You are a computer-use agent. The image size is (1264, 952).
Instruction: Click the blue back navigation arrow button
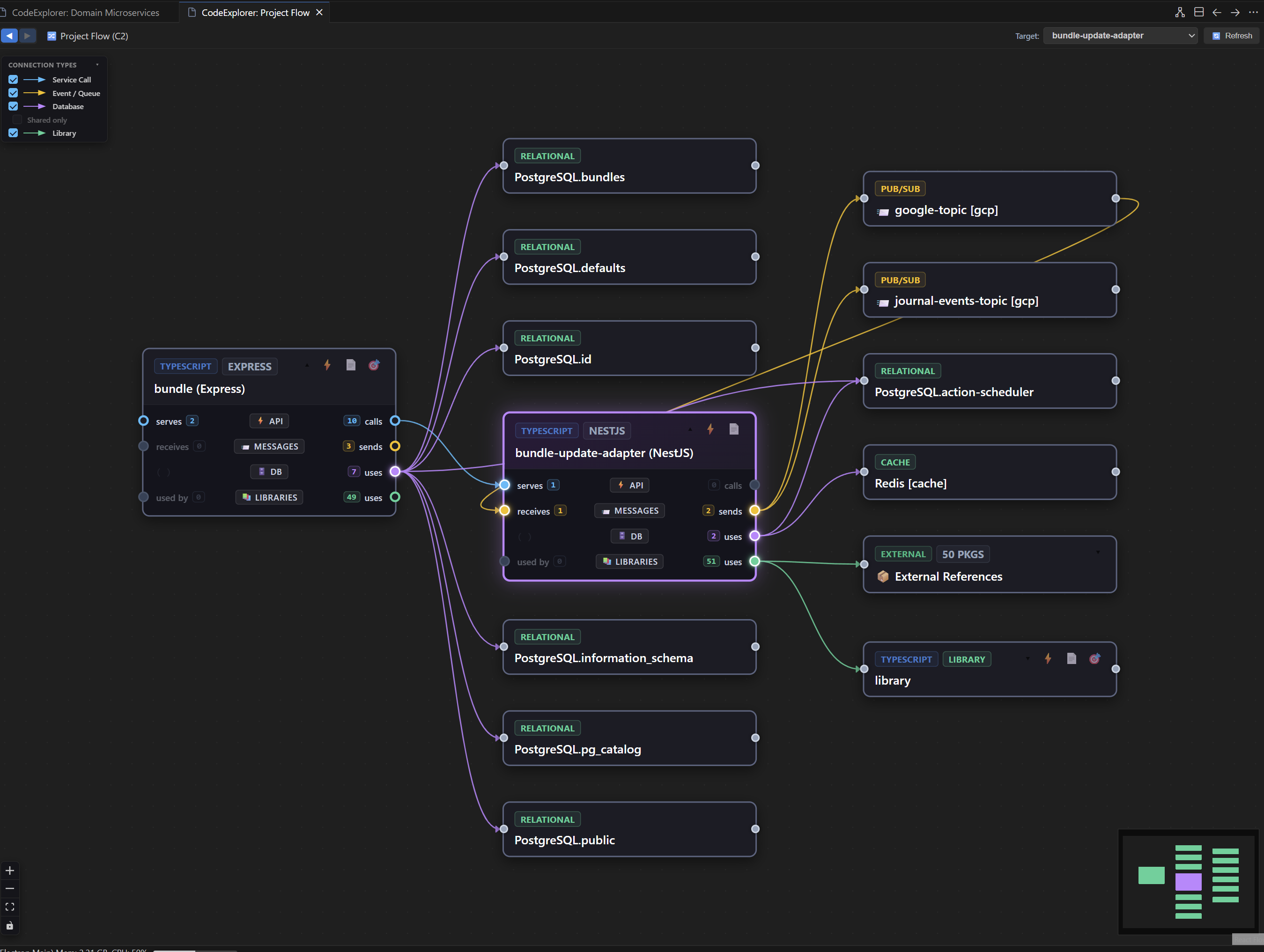[x=9, y=36]
